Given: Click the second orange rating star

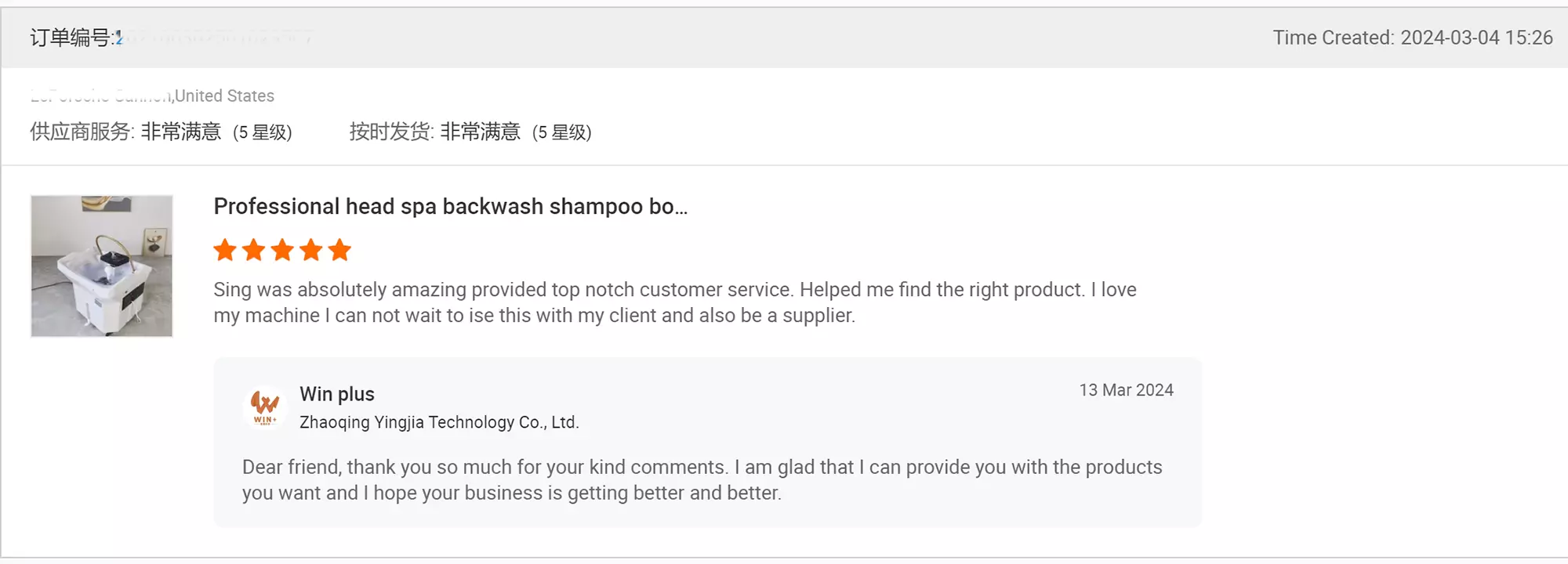Looking at the screenshot, I should pyautogui.click(x=254, y=251).
